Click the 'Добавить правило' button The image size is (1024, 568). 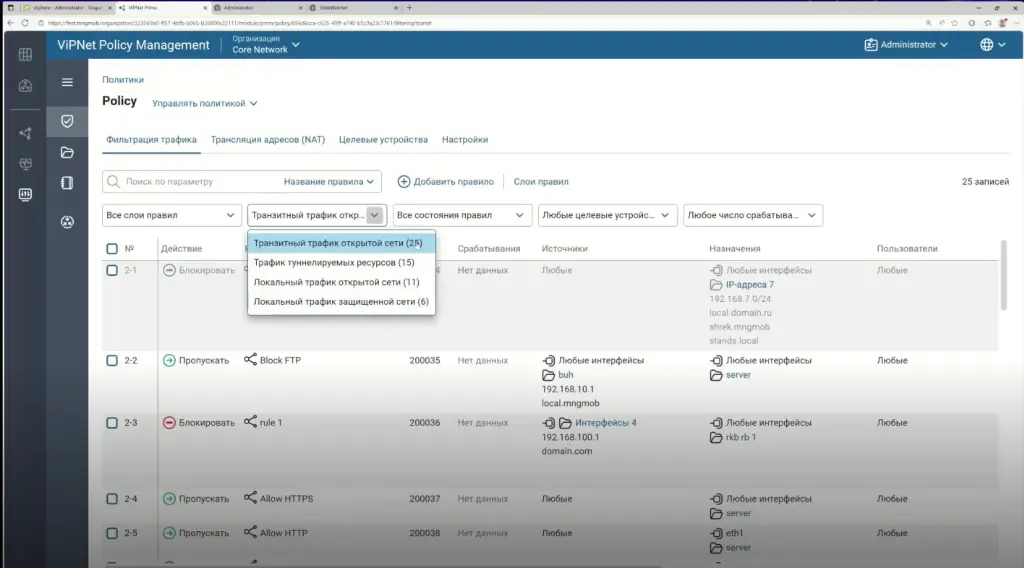(x=446, y=182)
